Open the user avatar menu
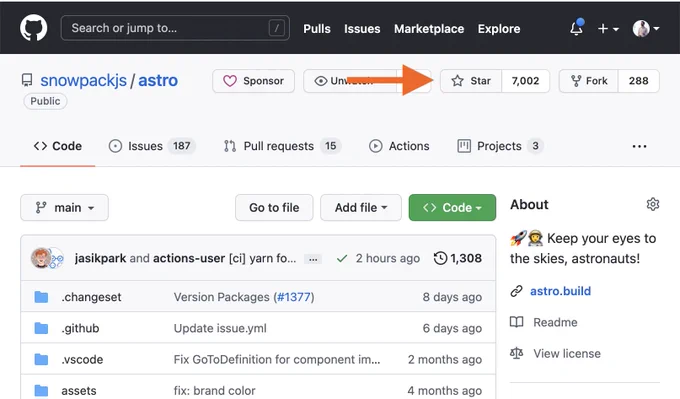The width and height of the screenshot is (680, 399). coord(646,29)
